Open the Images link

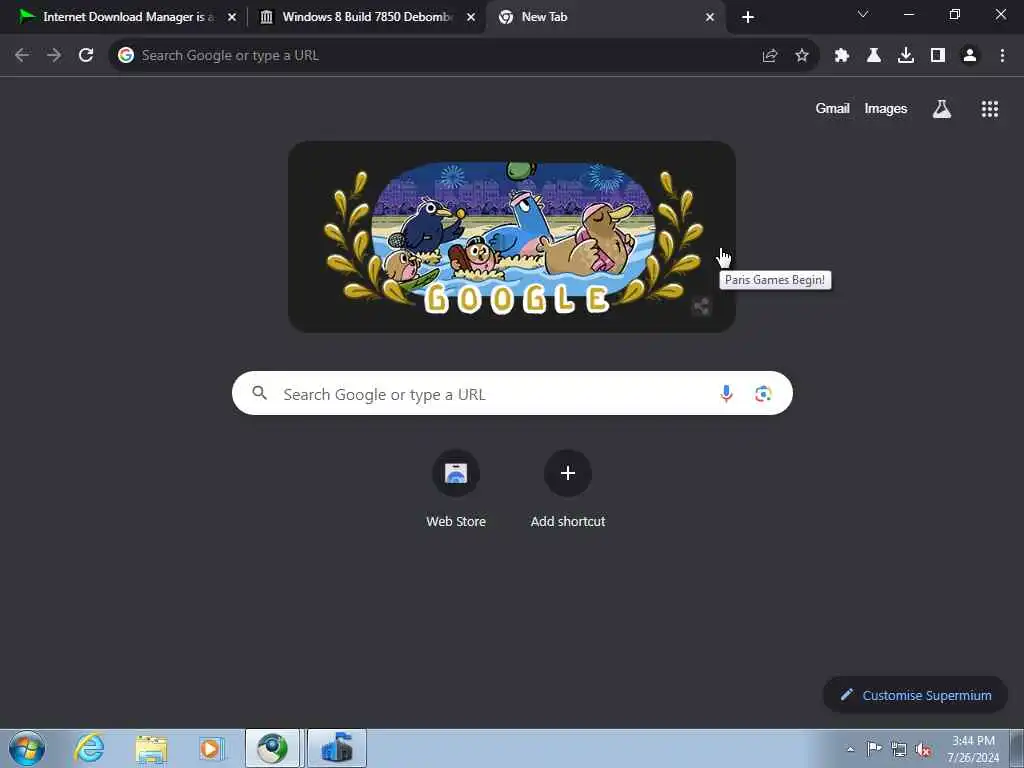(x=886, y=108)
